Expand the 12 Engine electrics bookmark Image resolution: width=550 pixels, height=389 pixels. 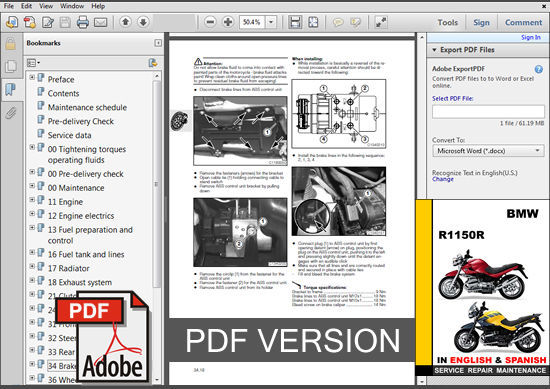click(x=32, y=214)
